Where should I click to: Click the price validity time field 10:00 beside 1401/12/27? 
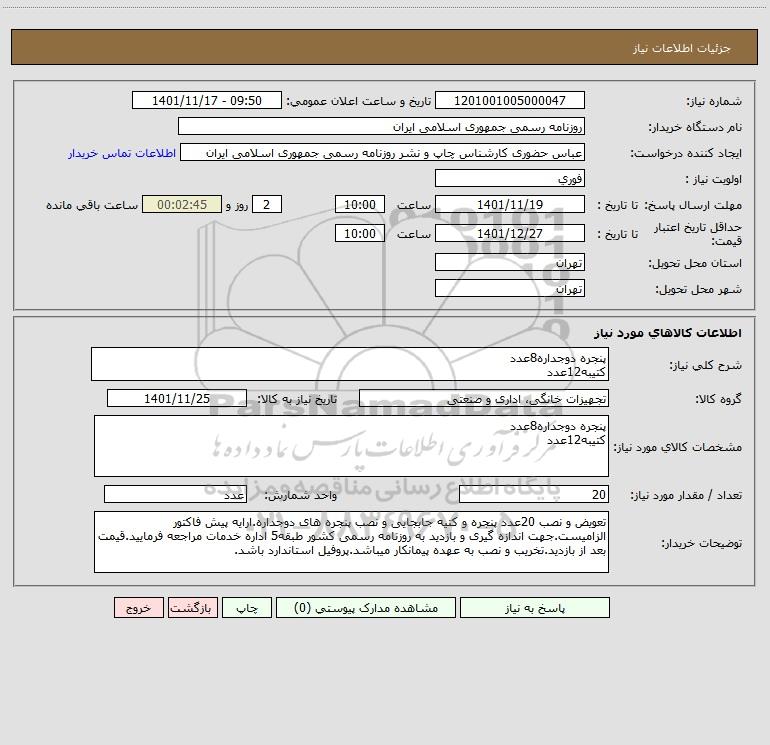pos(359,233)
